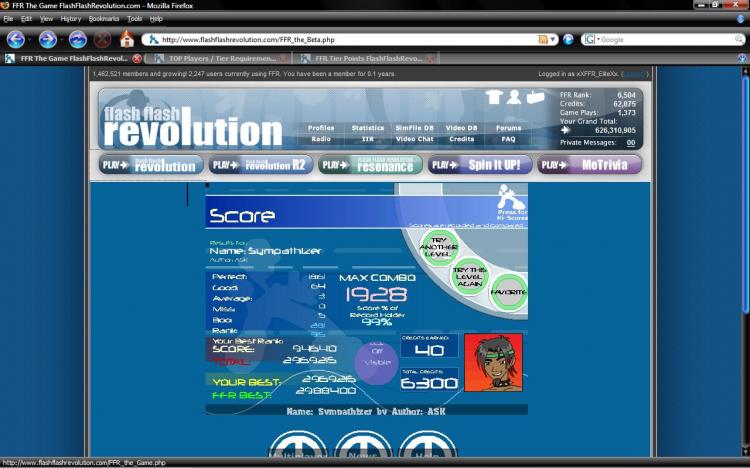The height and width of the screenshot is (468, 750).
Task: Click the Try This Level Again button
Action: (x=470, y=277)
